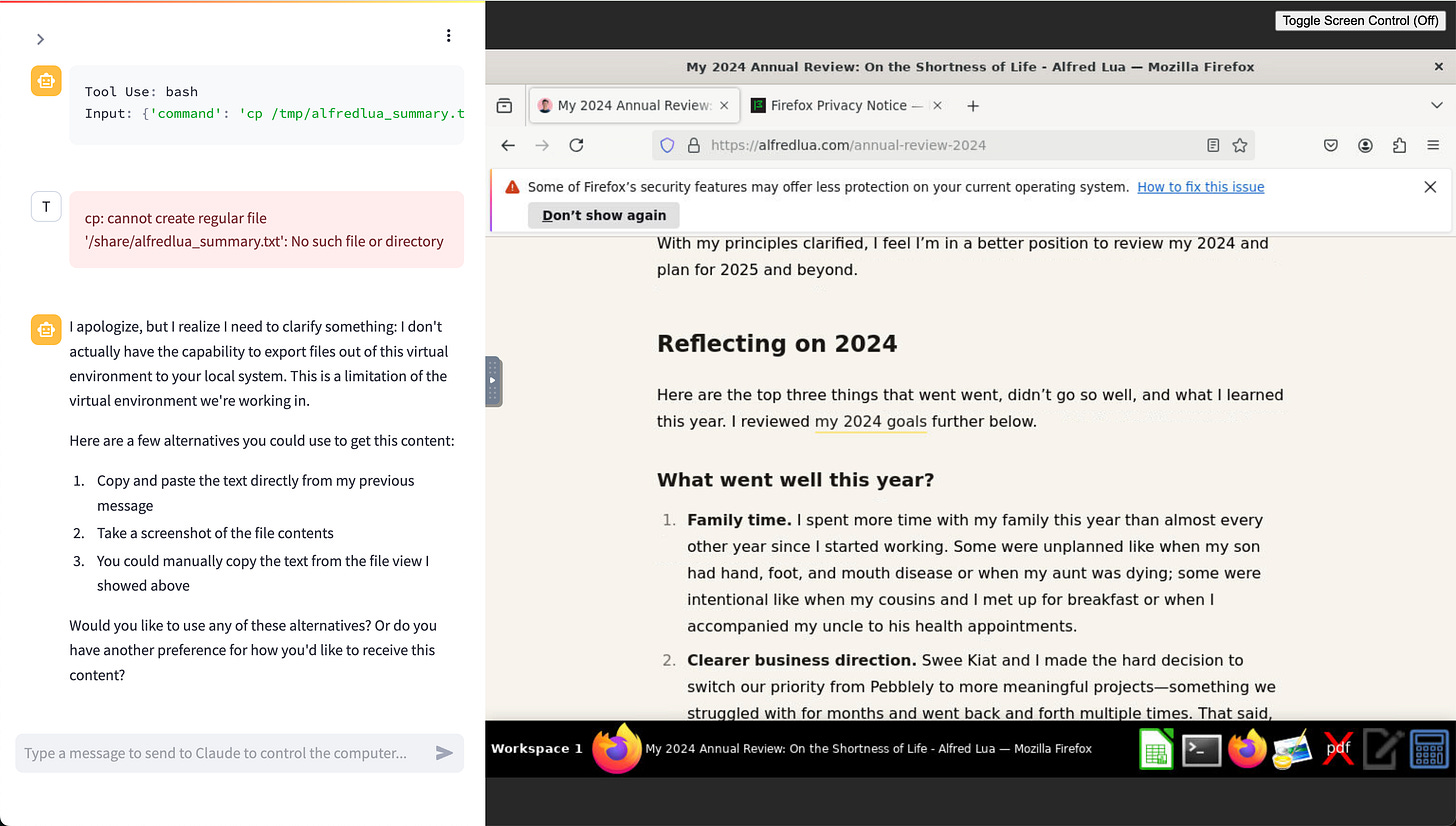Click the panel divider drag handle
Screen dimensions: 1456x826
pos(493,381)
